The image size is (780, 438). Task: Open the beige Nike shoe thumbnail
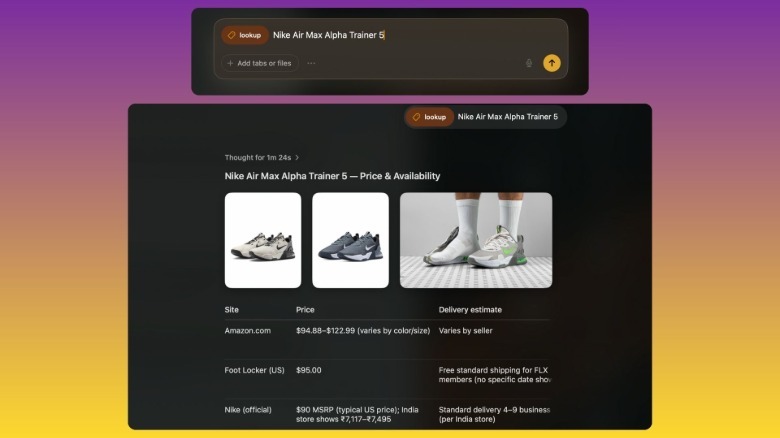click(263, 240)
